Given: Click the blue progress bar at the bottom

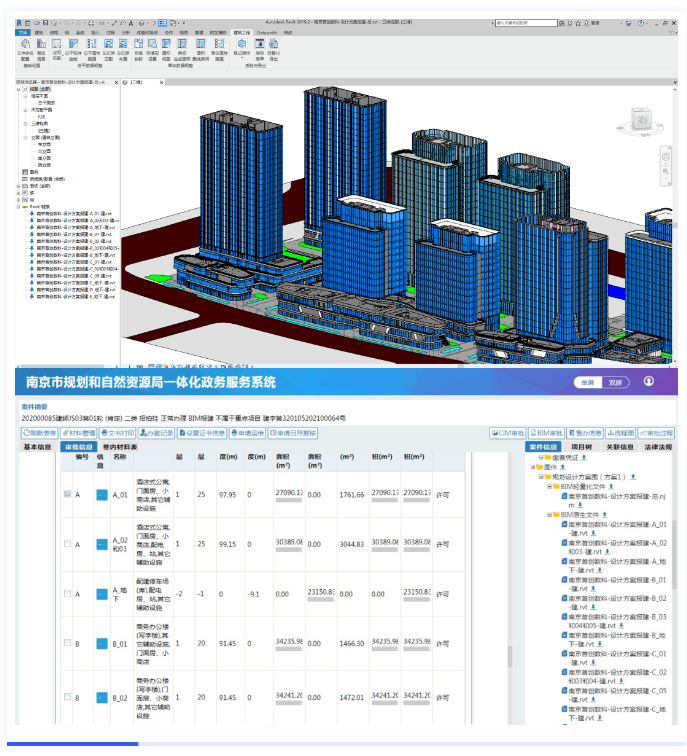Looking at the screenshot, I should click(72, 744).
